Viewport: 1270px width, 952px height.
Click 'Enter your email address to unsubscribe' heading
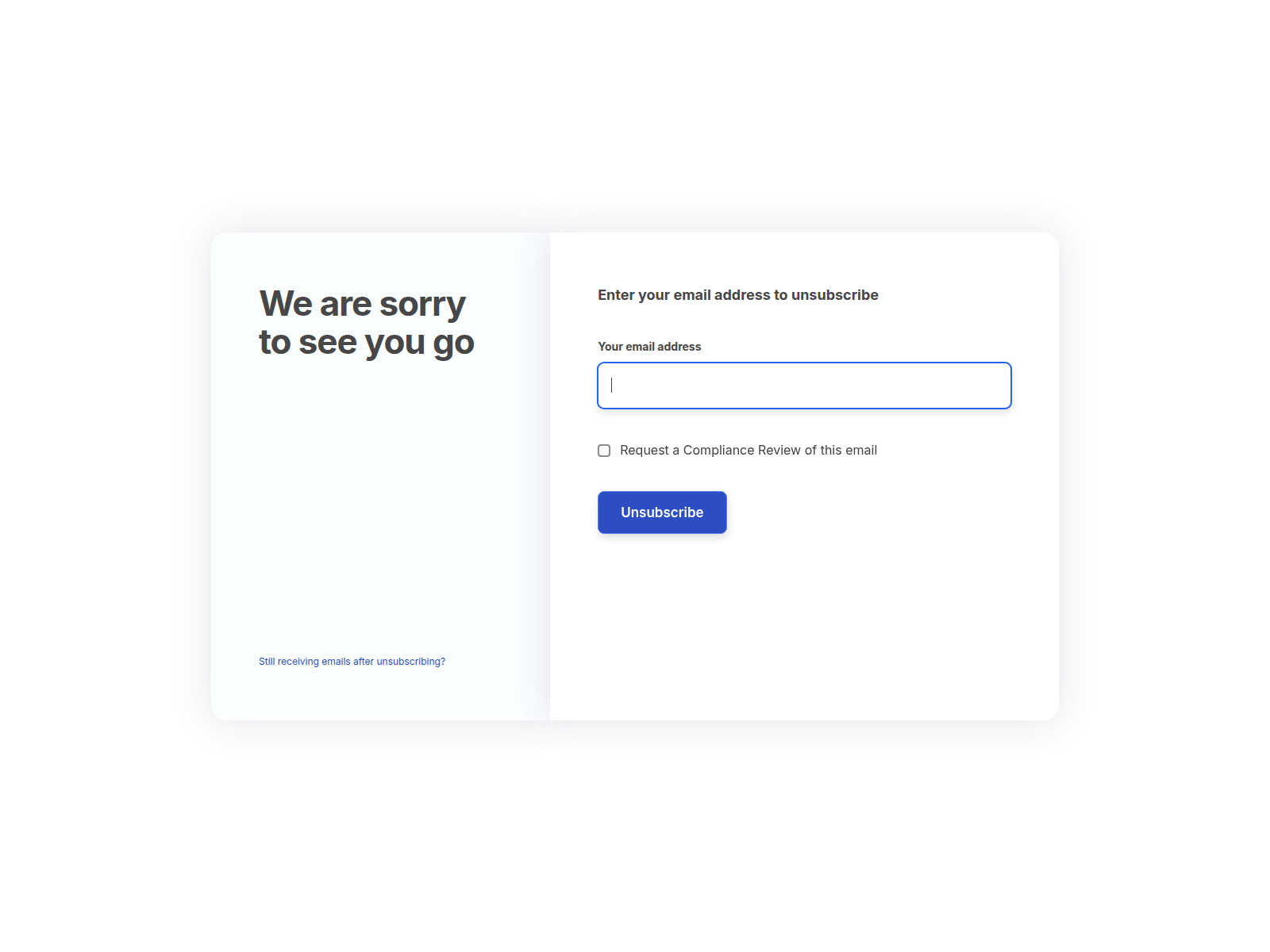point(738,295)
